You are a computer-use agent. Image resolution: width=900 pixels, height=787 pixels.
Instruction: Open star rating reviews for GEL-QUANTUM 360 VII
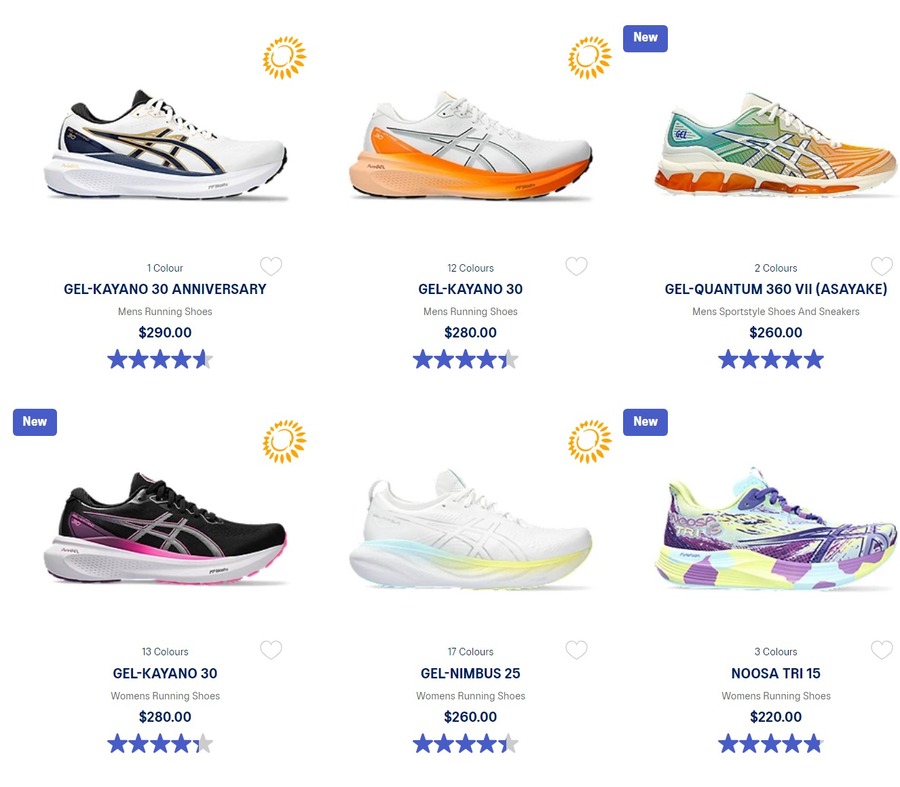(771, 360)
